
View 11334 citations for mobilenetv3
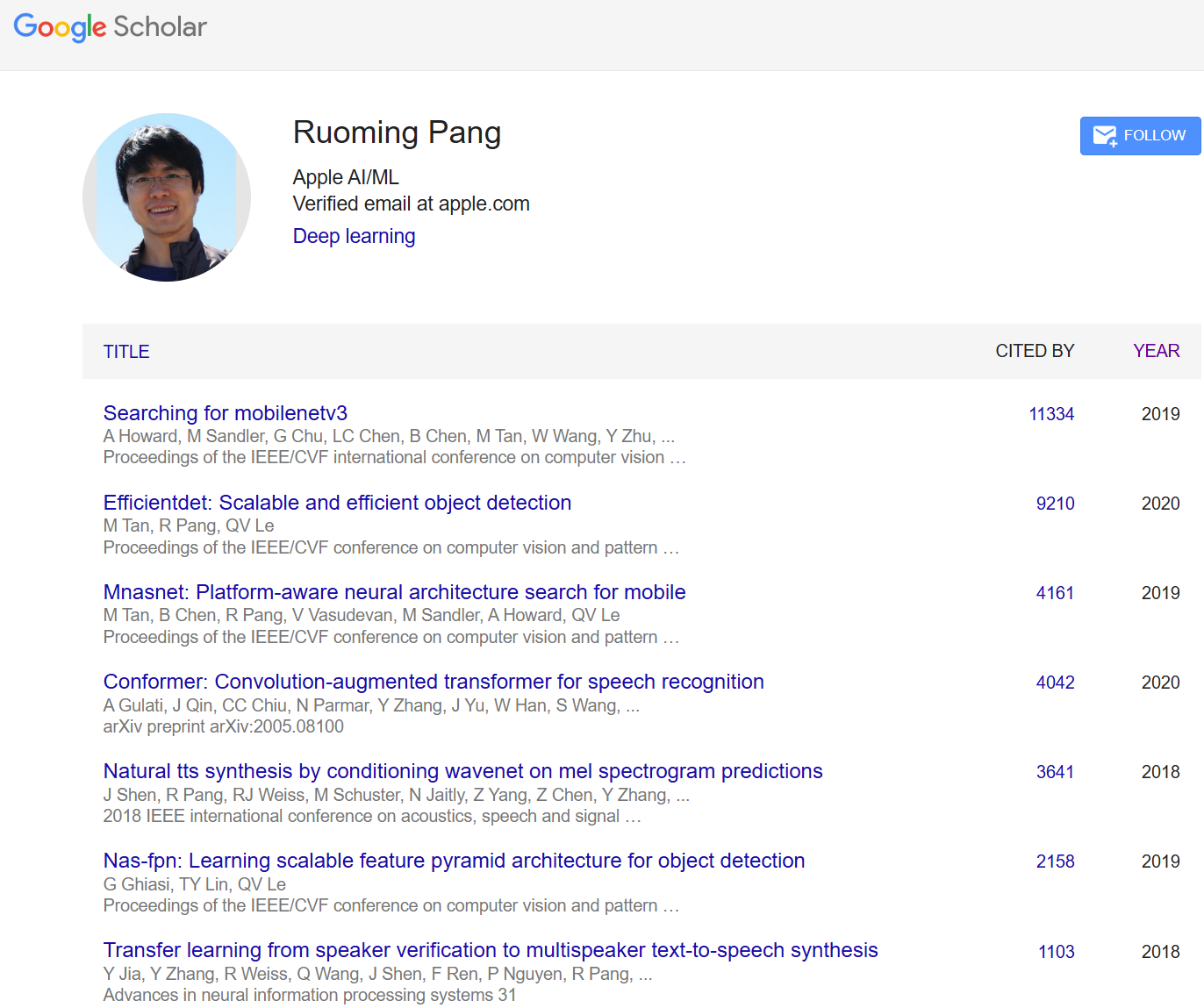(x=1051, y=414)
